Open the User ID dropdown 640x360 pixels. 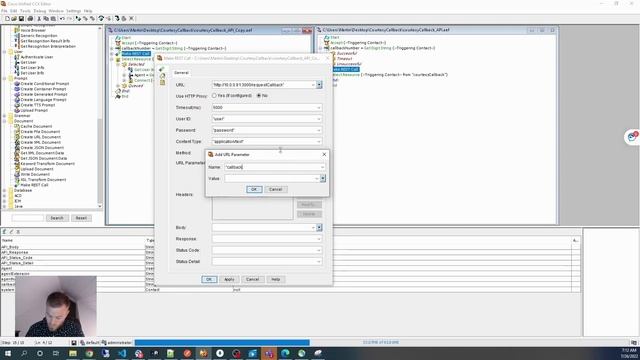click(319, 119)
